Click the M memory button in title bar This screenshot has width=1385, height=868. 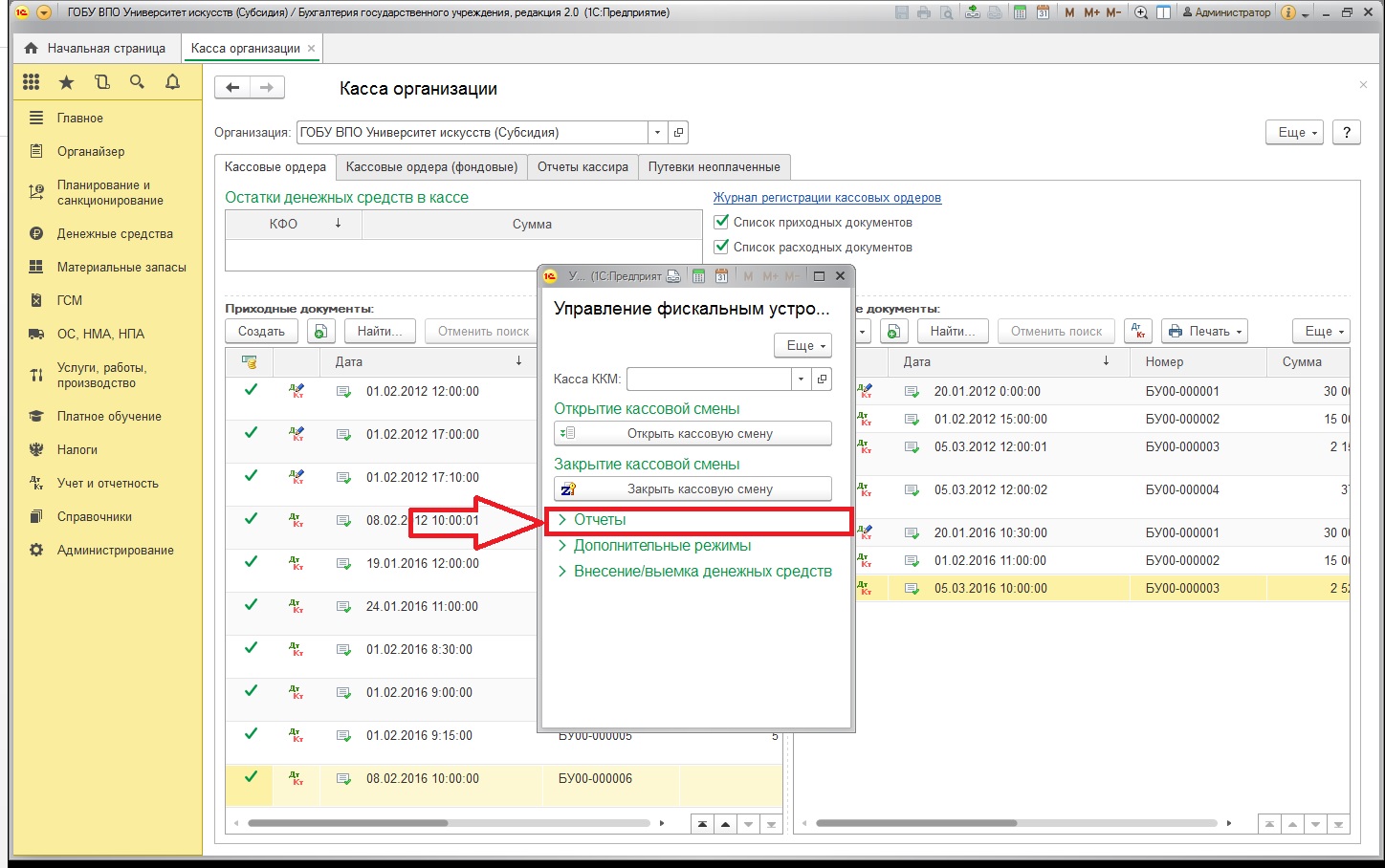coord(1069,12)
